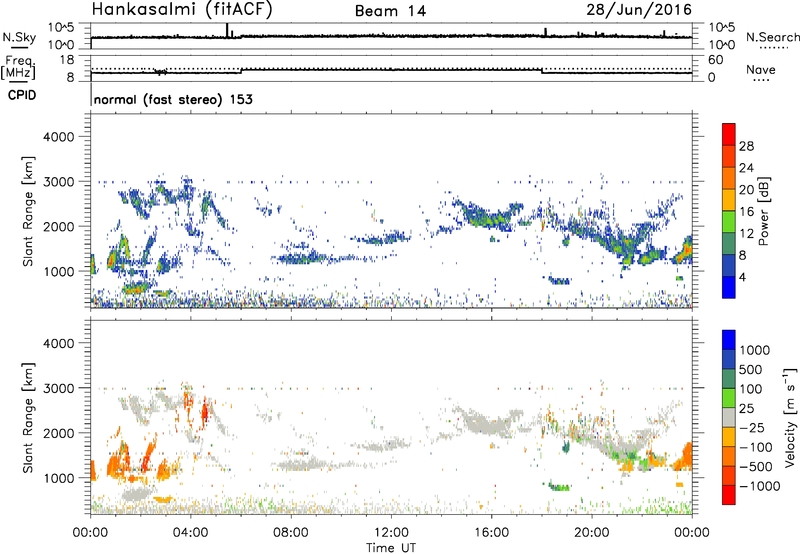800x554 pixels.
Task: Click the '16' power colorbar tick label
Action: click(x=746, y=212)
